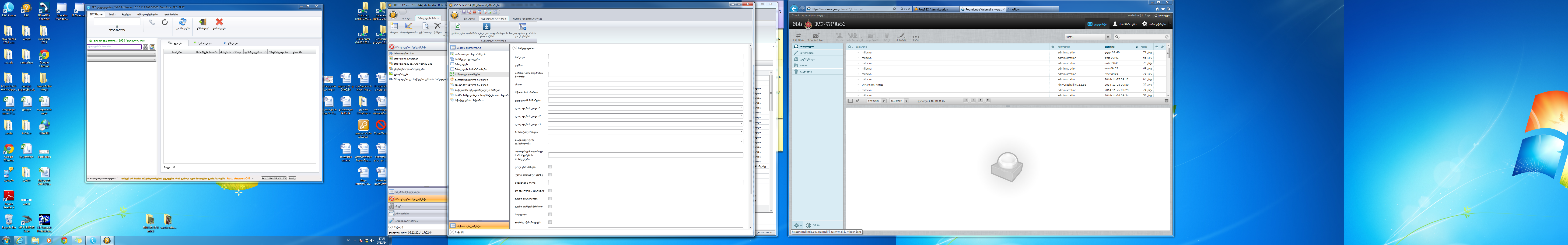Tick the topmost checkbox in the ERC form
Screen dimensions: 1568x245
point(550,166)
